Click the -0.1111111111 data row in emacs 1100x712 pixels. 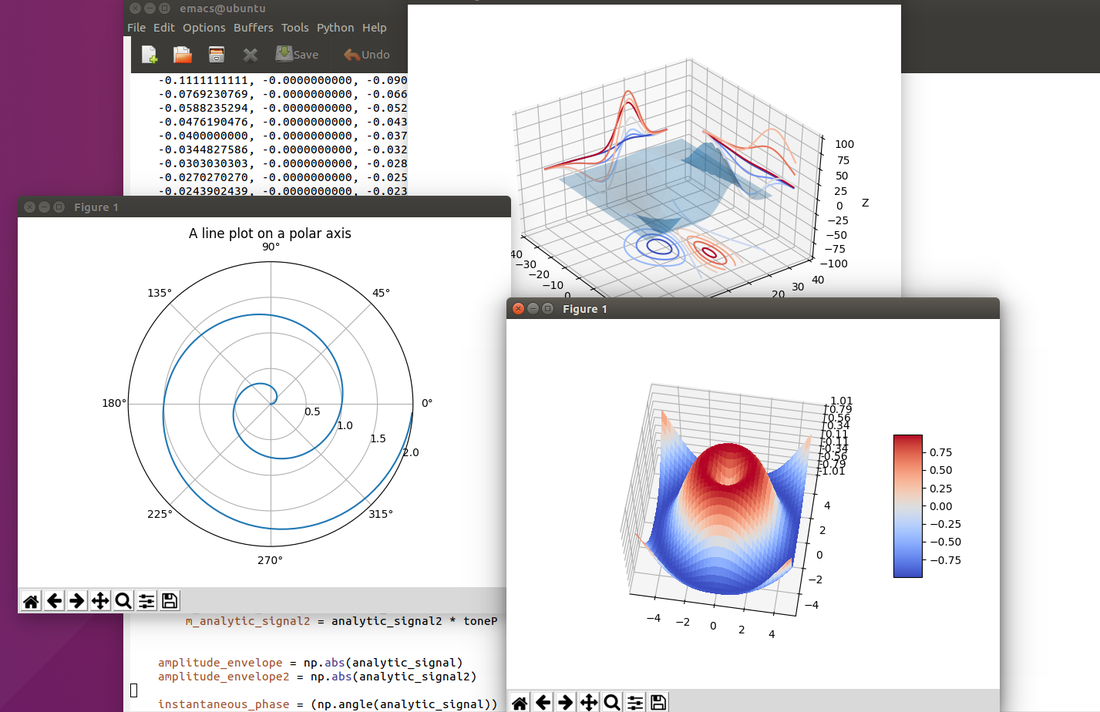click(283, 80)
